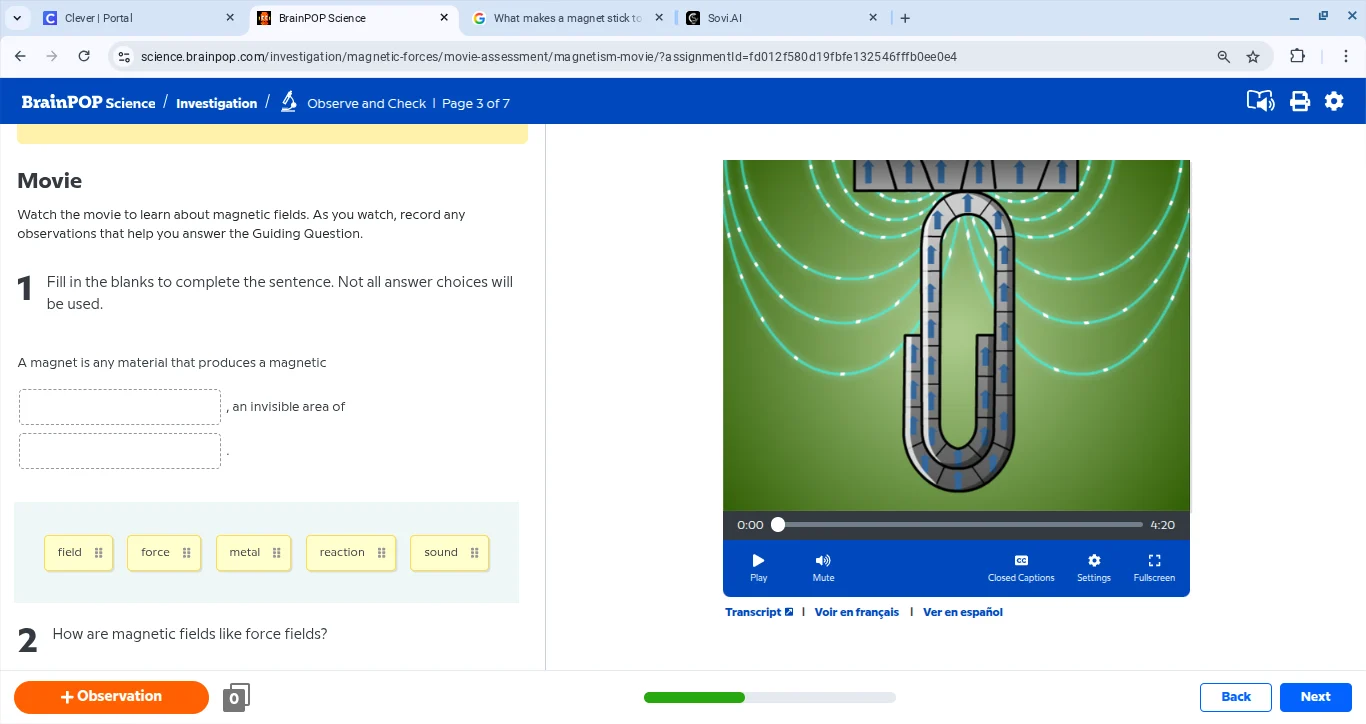
Task: Play the magnetism movie
Action: click(x=758, y=567)
